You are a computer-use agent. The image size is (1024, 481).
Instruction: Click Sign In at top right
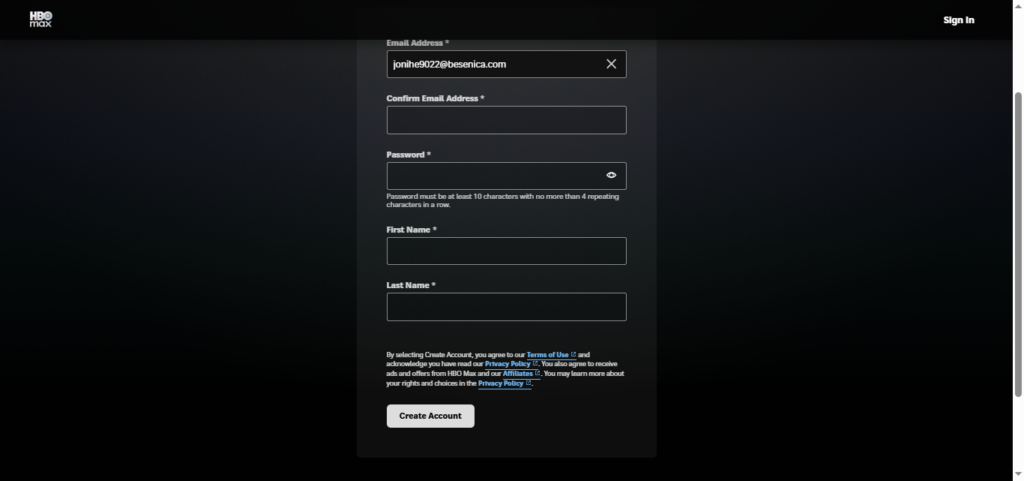coord(959,20)
